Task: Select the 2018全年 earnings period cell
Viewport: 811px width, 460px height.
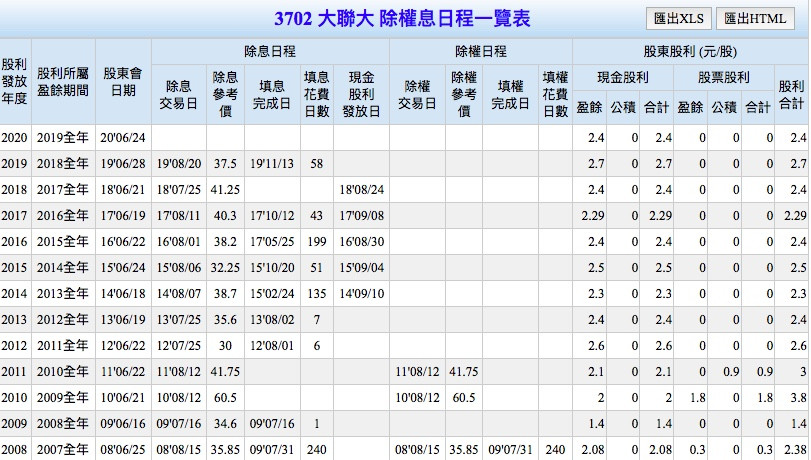Action: (62, 163)
